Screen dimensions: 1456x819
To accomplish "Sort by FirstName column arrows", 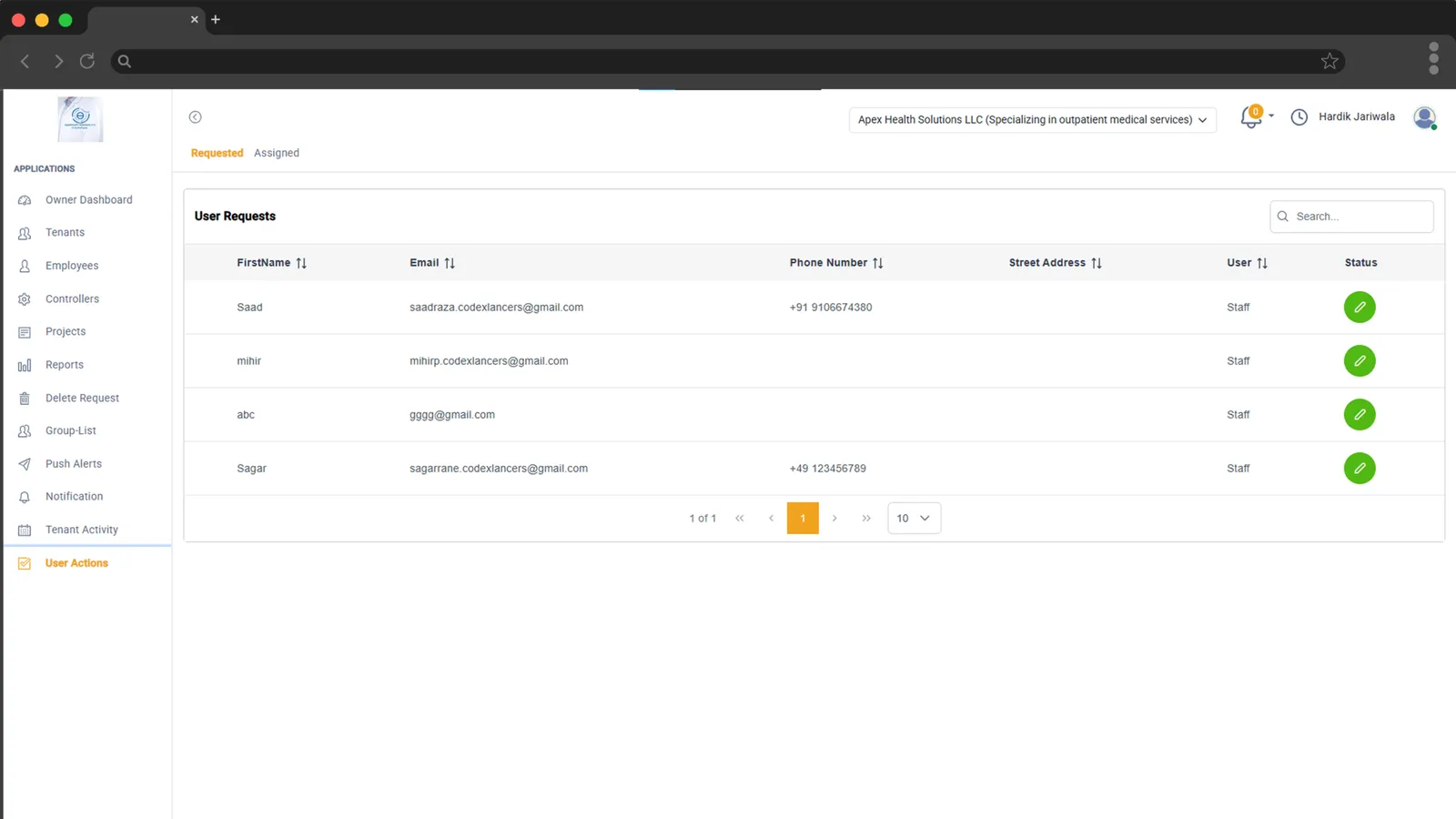I will (301, 263).
